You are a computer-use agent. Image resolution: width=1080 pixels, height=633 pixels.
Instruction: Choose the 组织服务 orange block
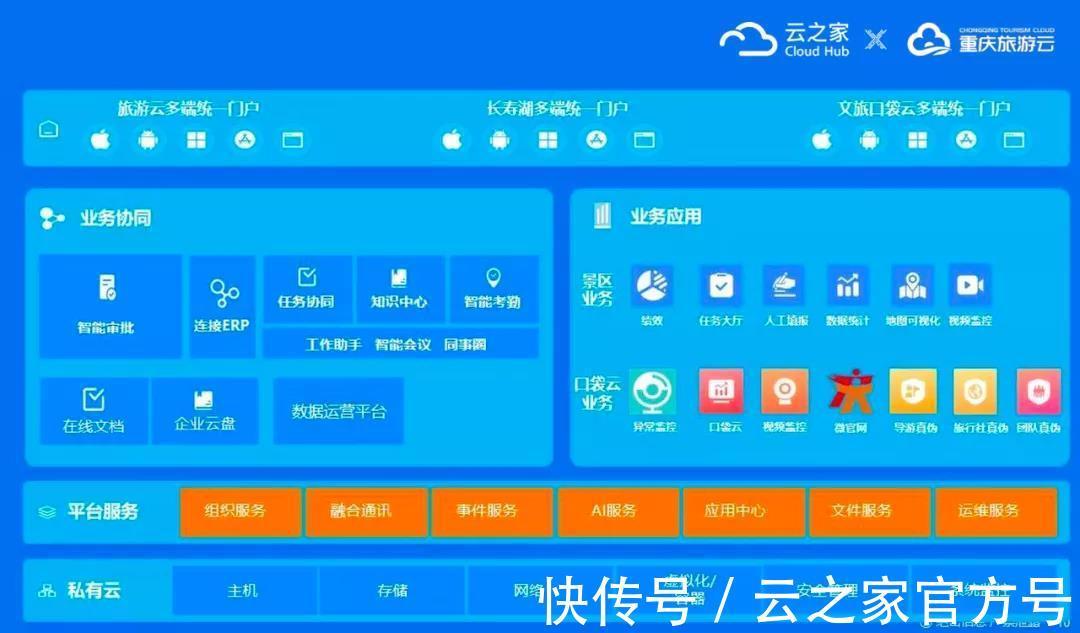point(240,512)
